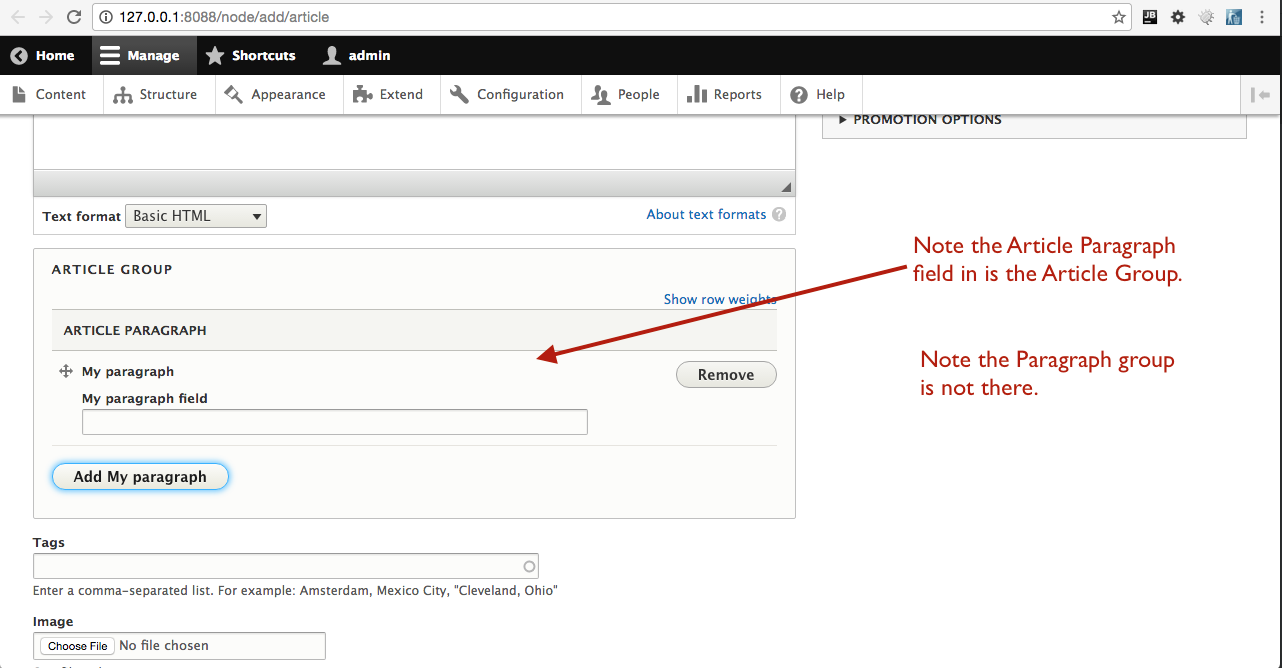Open Chrome's three-dot browser menu
1282x668 pixels.
(1262, 17)
